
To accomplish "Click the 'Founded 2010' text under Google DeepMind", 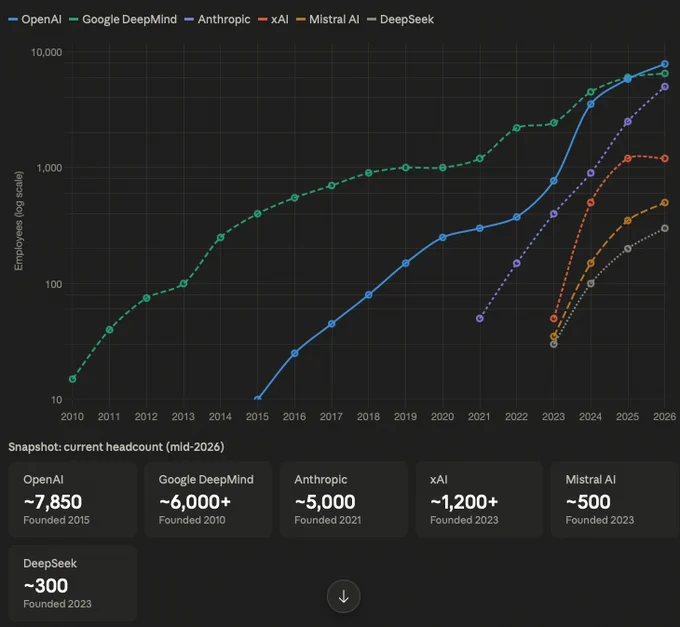I will point(192,520).
